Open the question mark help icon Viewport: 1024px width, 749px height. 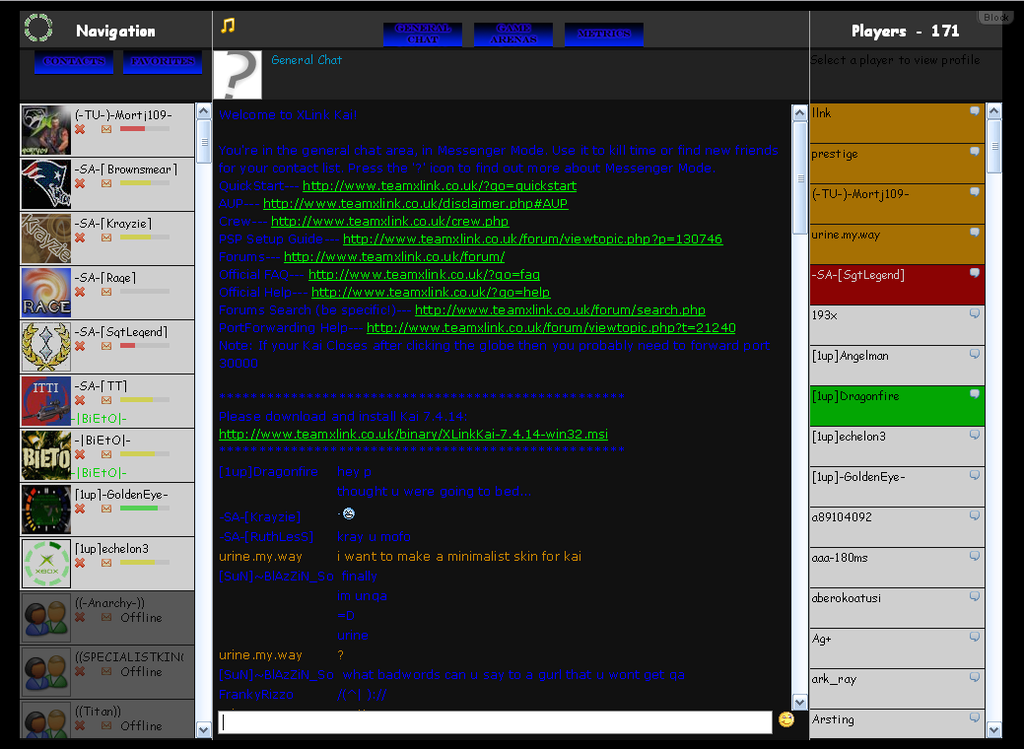tap(238, 75)
